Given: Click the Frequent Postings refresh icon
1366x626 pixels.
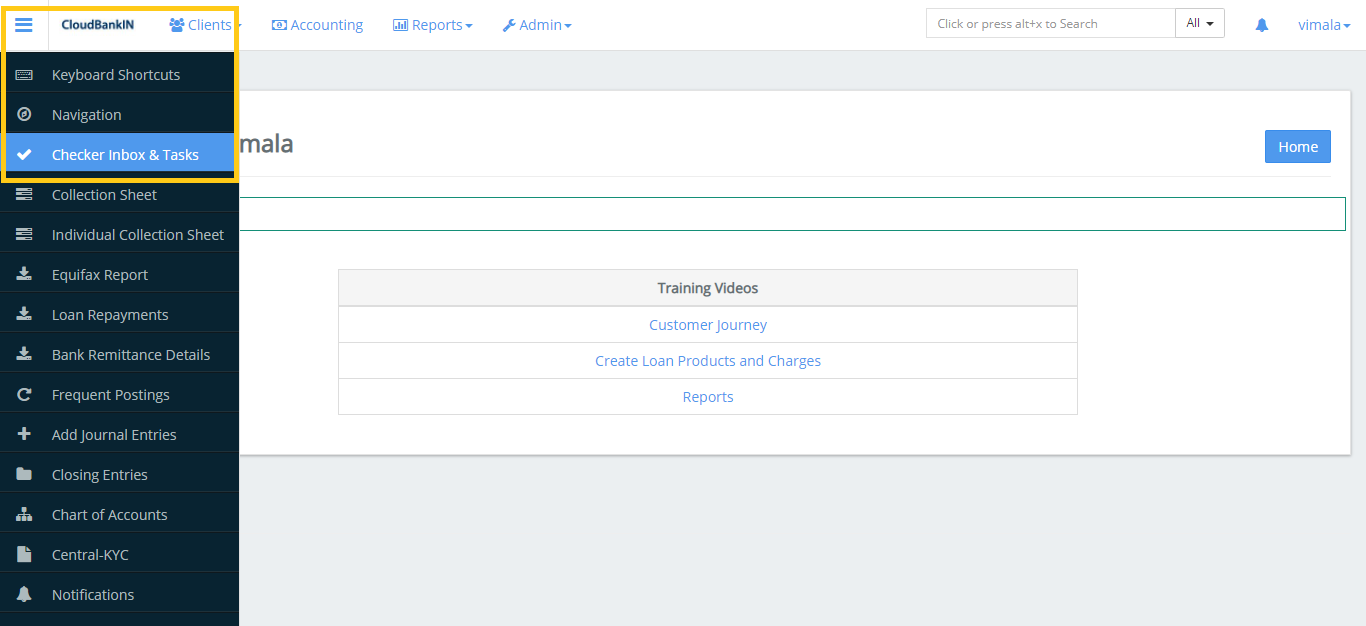Looking at the screenshot, I should (x=25, y=393).
